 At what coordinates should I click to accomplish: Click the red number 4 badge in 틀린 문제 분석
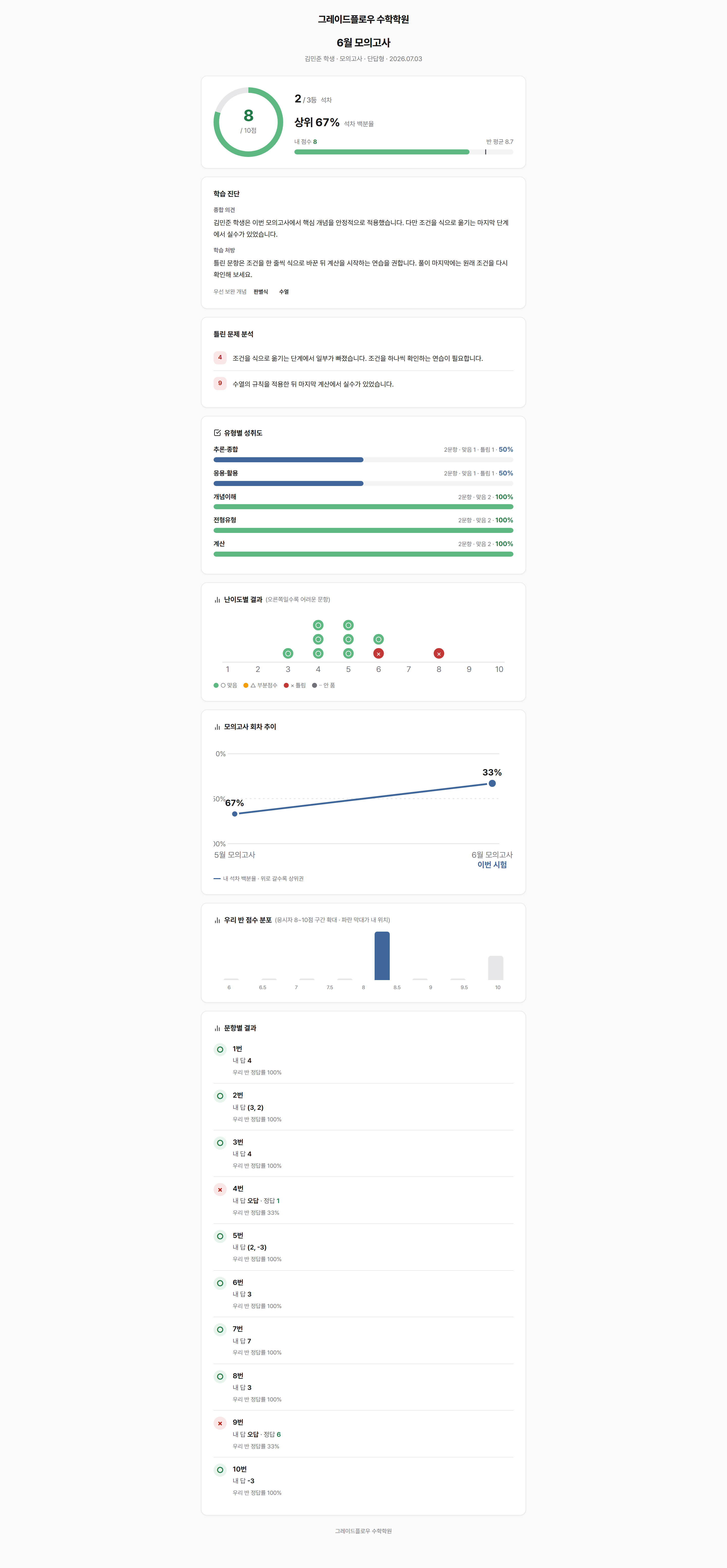point(220,357)
